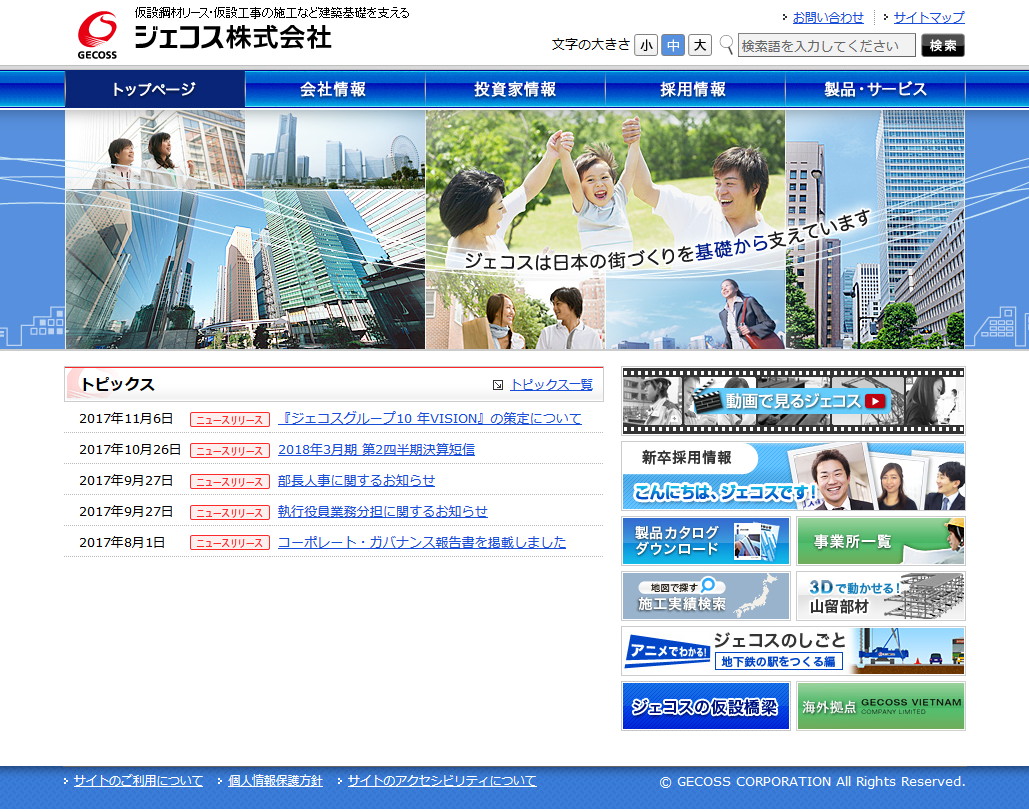Set font size to 中

pos(673,45)
